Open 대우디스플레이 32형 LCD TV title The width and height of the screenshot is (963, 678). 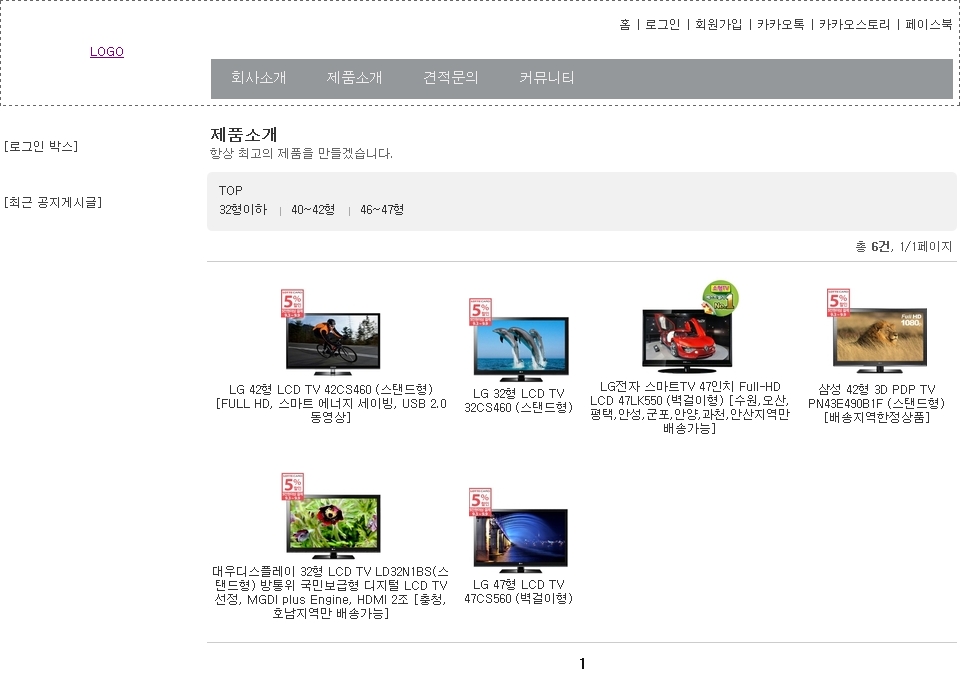coord(330,592)
